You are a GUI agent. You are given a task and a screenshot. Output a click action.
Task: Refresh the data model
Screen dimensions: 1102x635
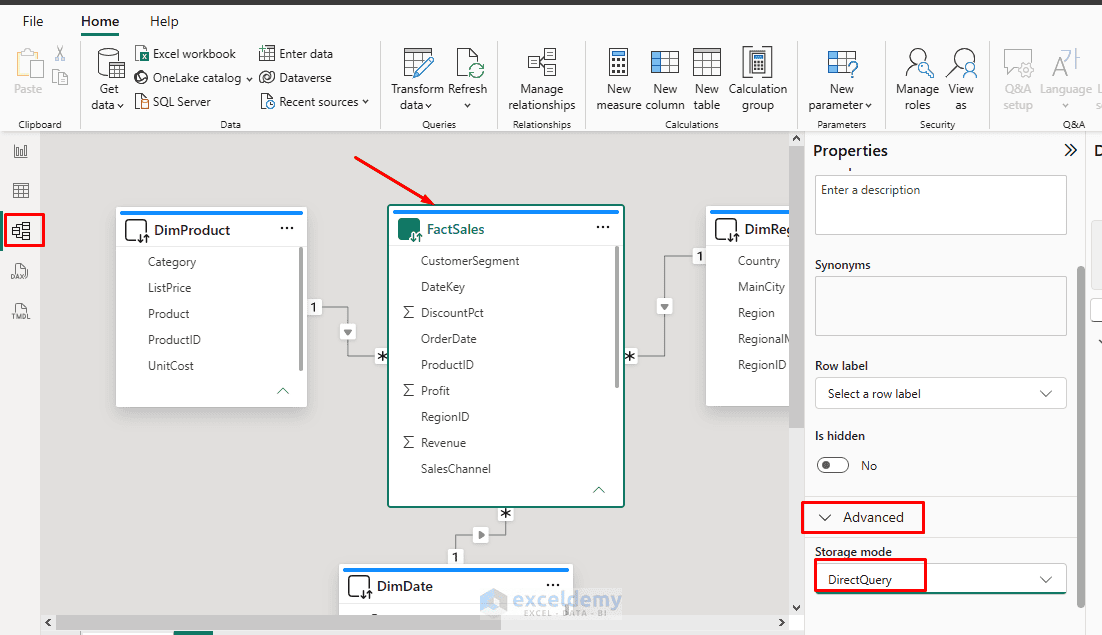point(467,79)
